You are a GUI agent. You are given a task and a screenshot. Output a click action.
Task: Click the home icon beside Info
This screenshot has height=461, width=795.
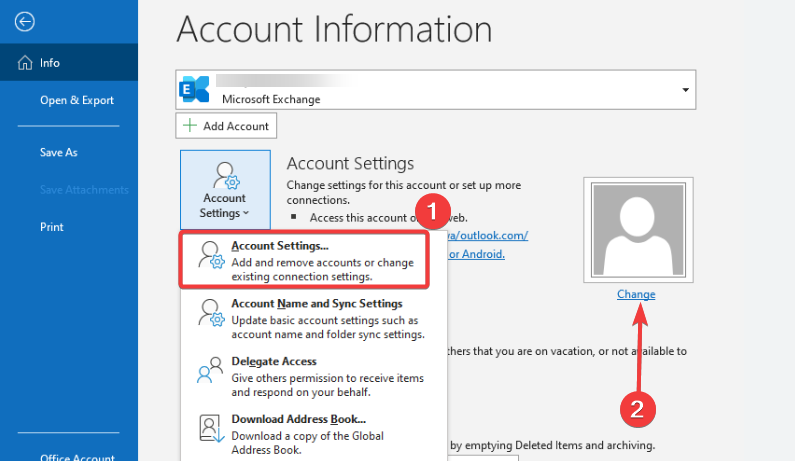tap(25, 63)
